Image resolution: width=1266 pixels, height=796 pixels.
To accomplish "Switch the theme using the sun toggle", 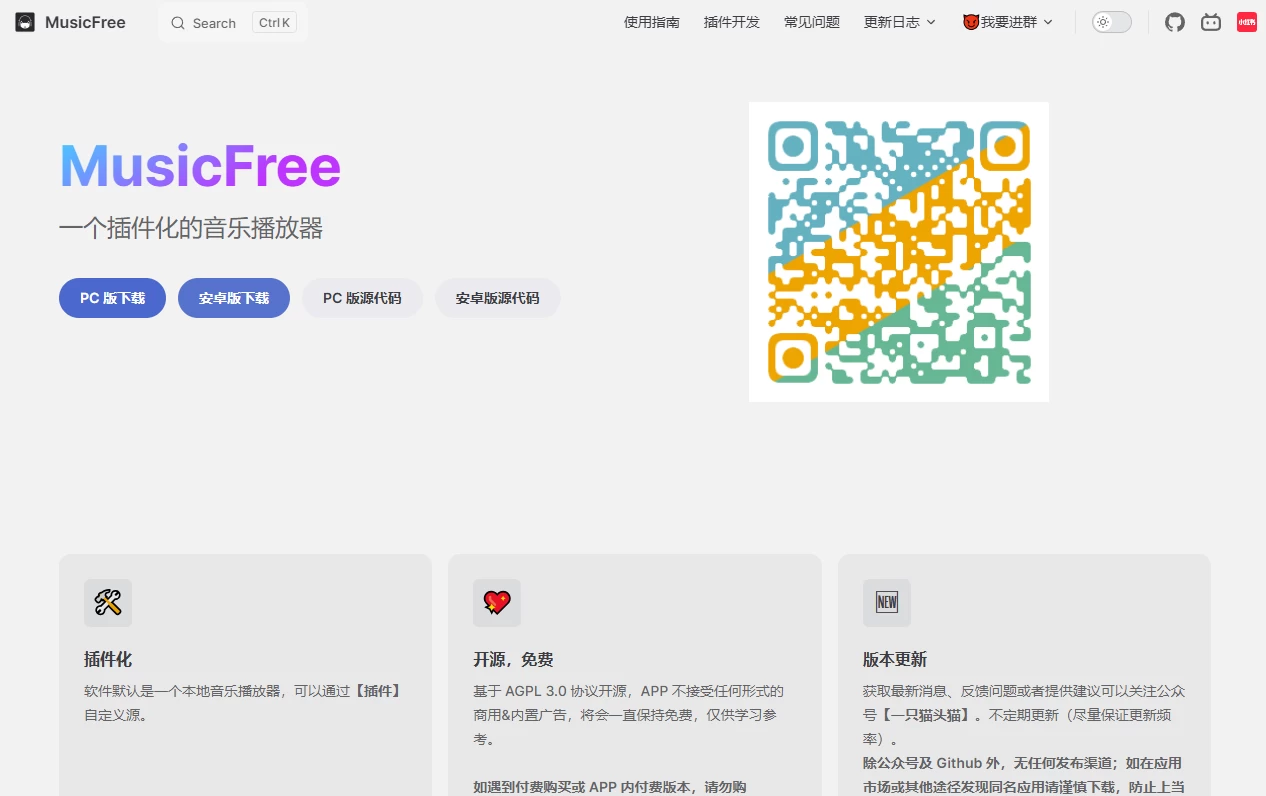I will point(1103,21).
